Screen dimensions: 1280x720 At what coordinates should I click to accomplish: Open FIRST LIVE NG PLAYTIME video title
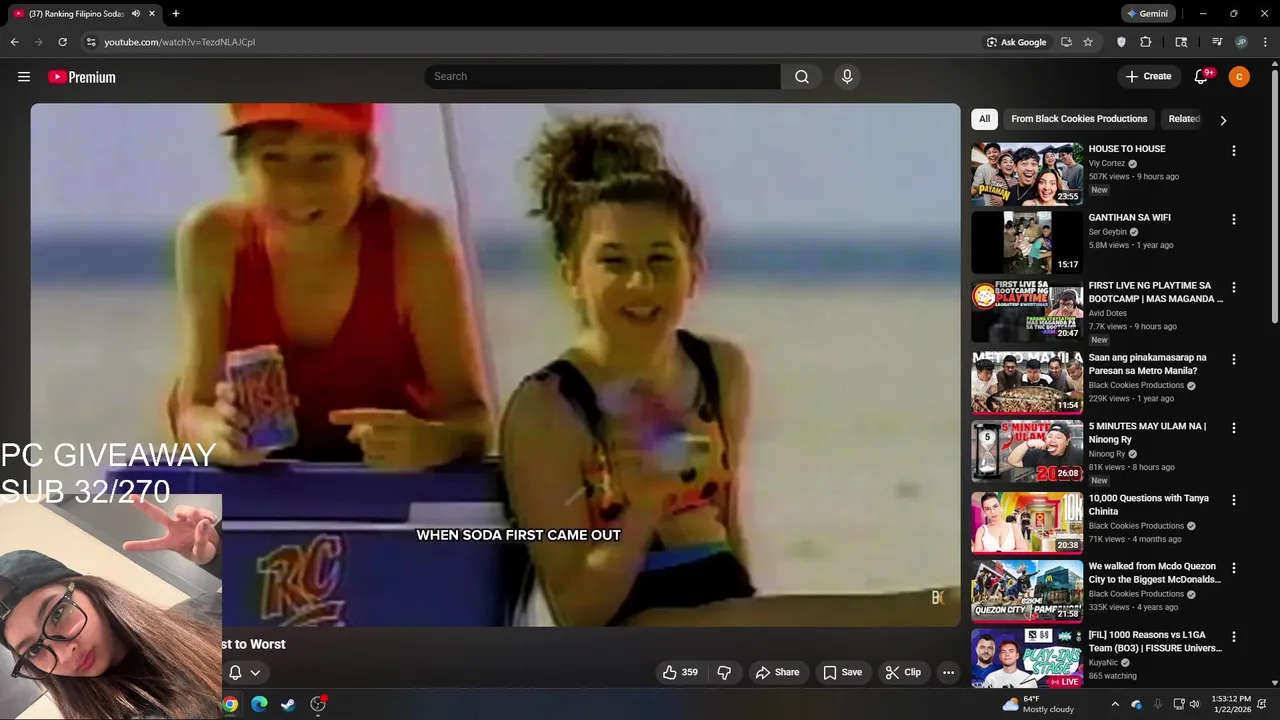tap(1155, 292)
